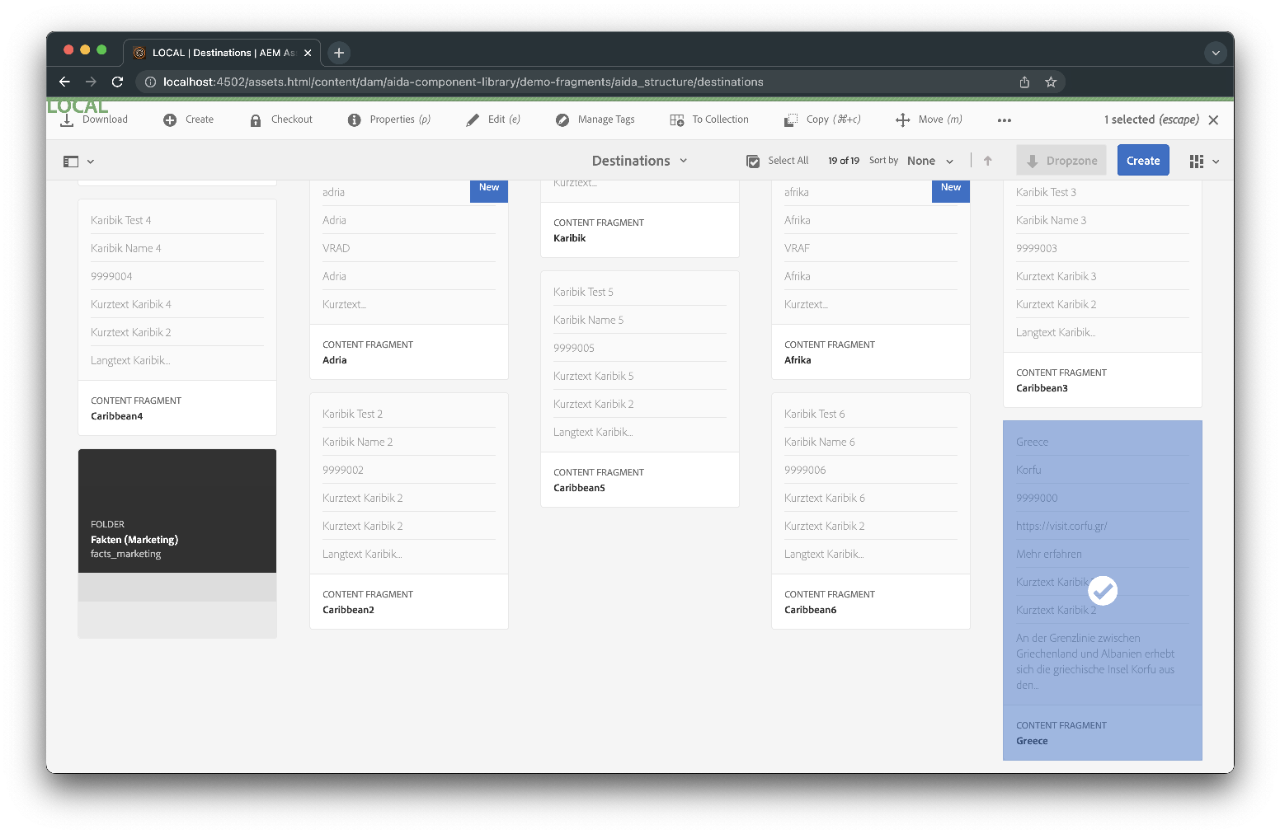Toggle the content tree rail selector
This screenshot has height=834, width=1280.
tap(78, 160)
